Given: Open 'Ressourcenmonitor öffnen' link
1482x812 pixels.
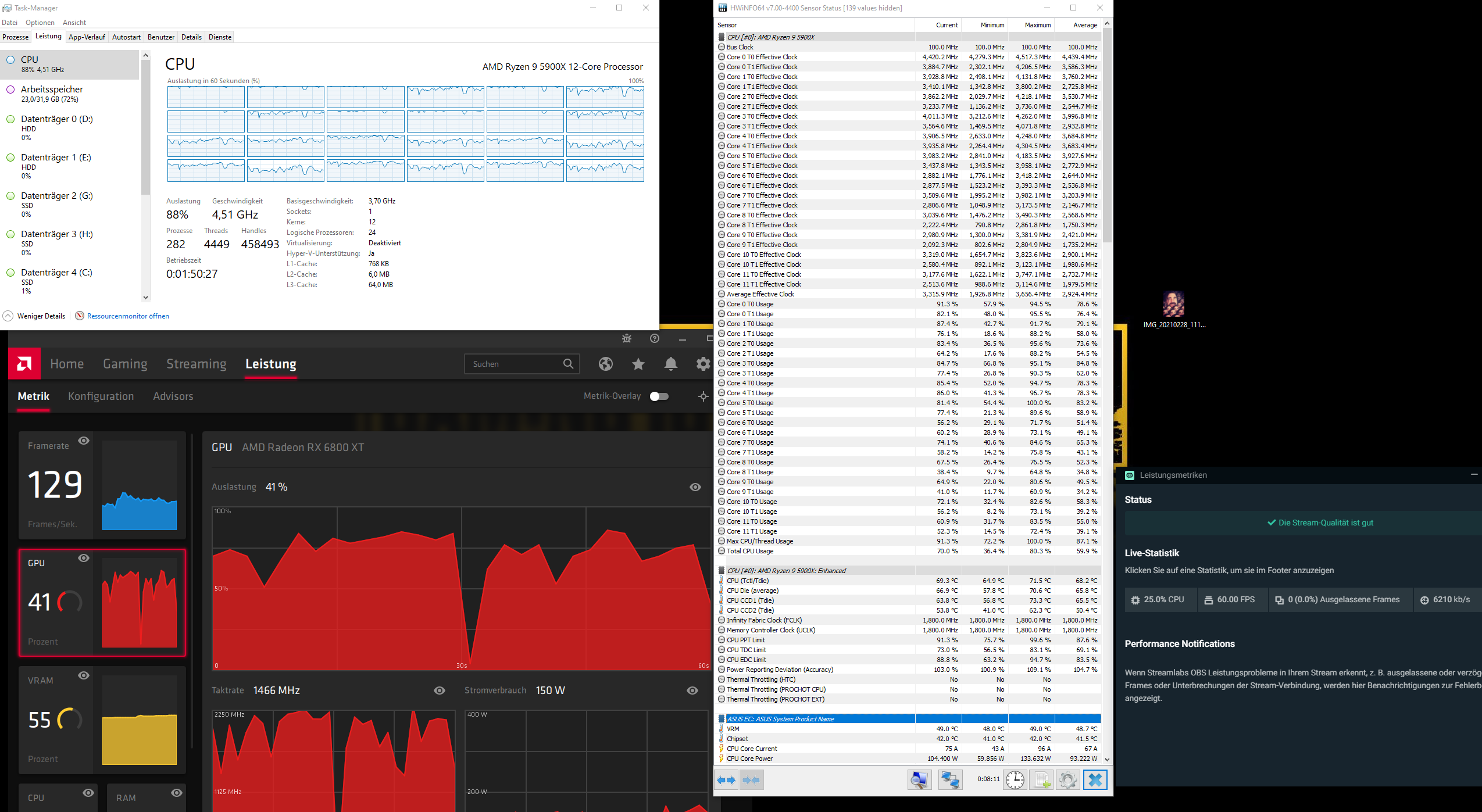Looking at the screenshot, I should click(127, 316).
